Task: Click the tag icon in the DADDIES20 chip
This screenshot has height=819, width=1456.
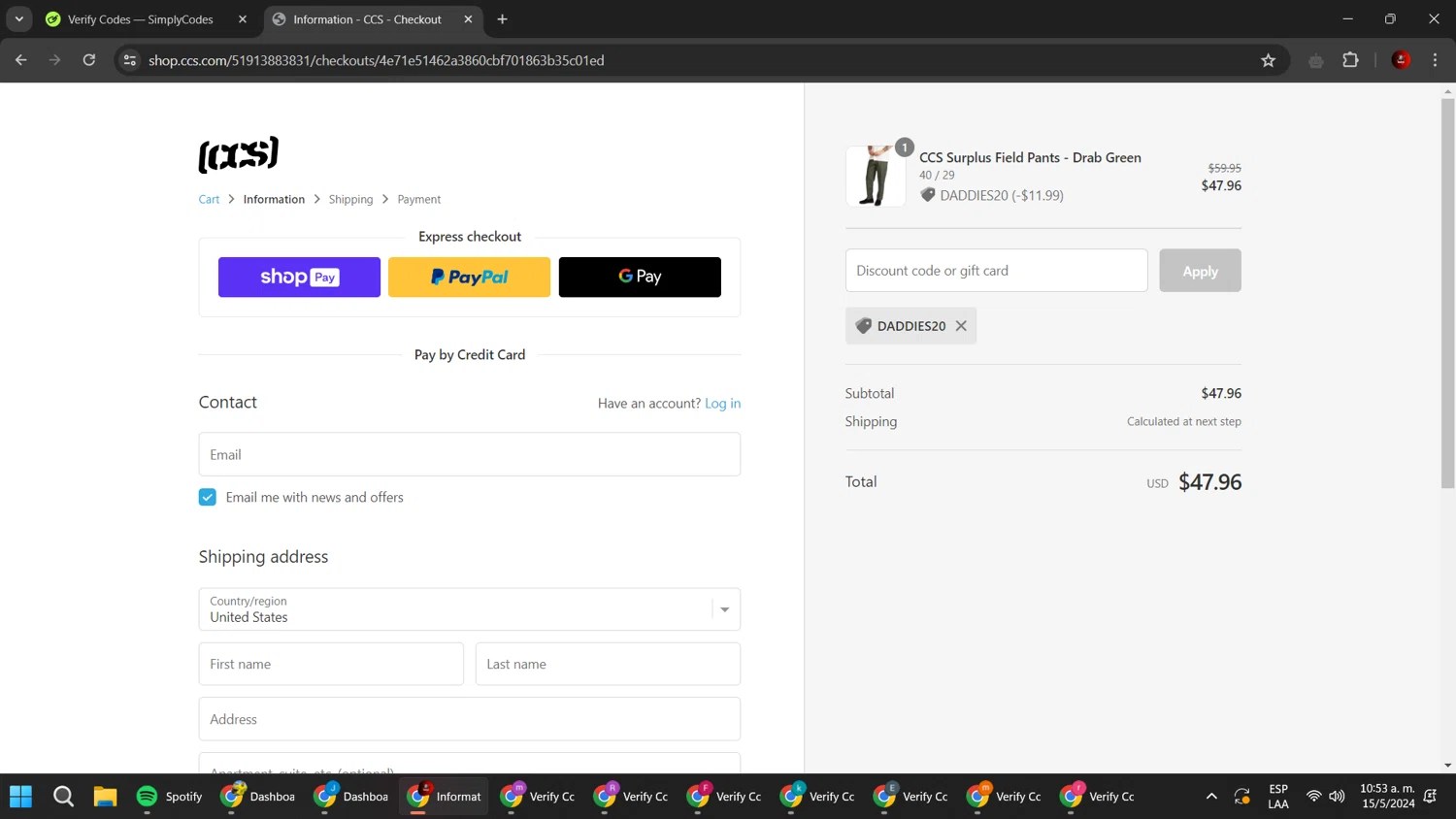Action: tap(863, 326)
